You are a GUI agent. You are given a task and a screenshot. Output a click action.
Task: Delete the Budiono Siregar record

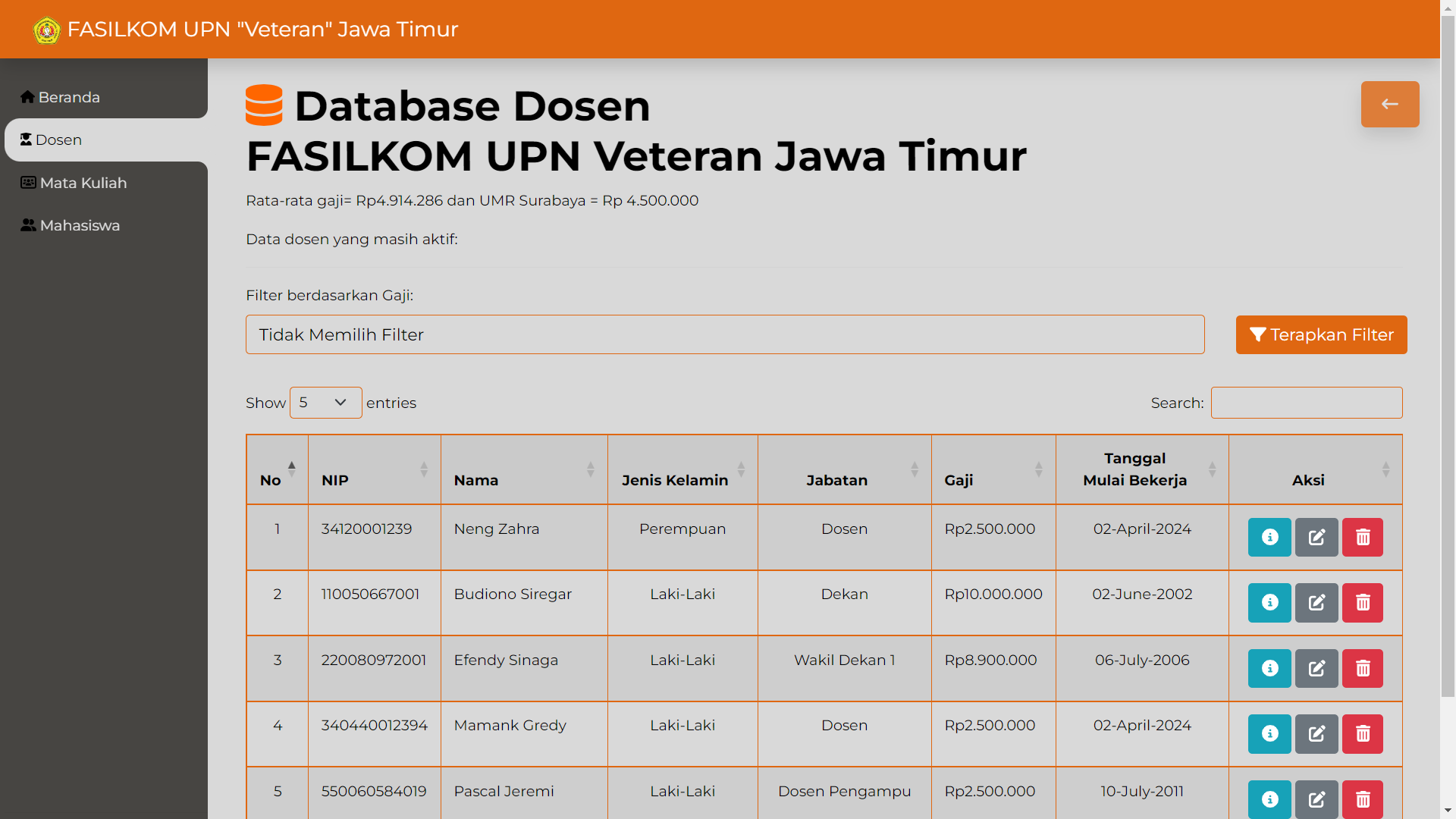point(1363,603)
